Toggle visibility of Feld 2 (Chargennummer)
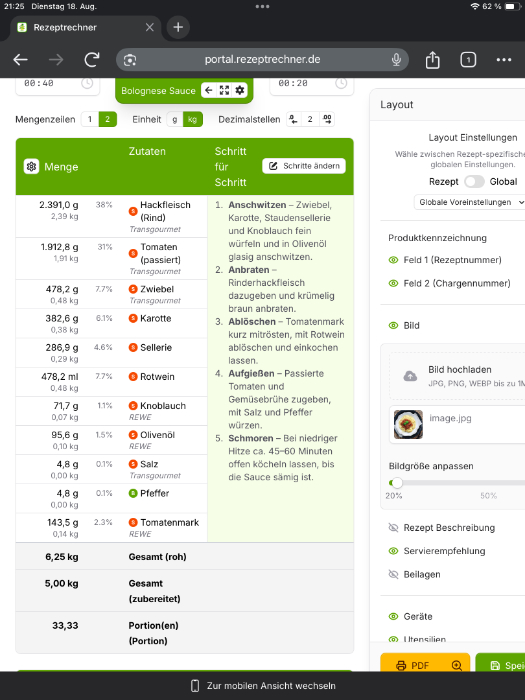The height and width of the screenshot is (700, 525). (393, 283)
